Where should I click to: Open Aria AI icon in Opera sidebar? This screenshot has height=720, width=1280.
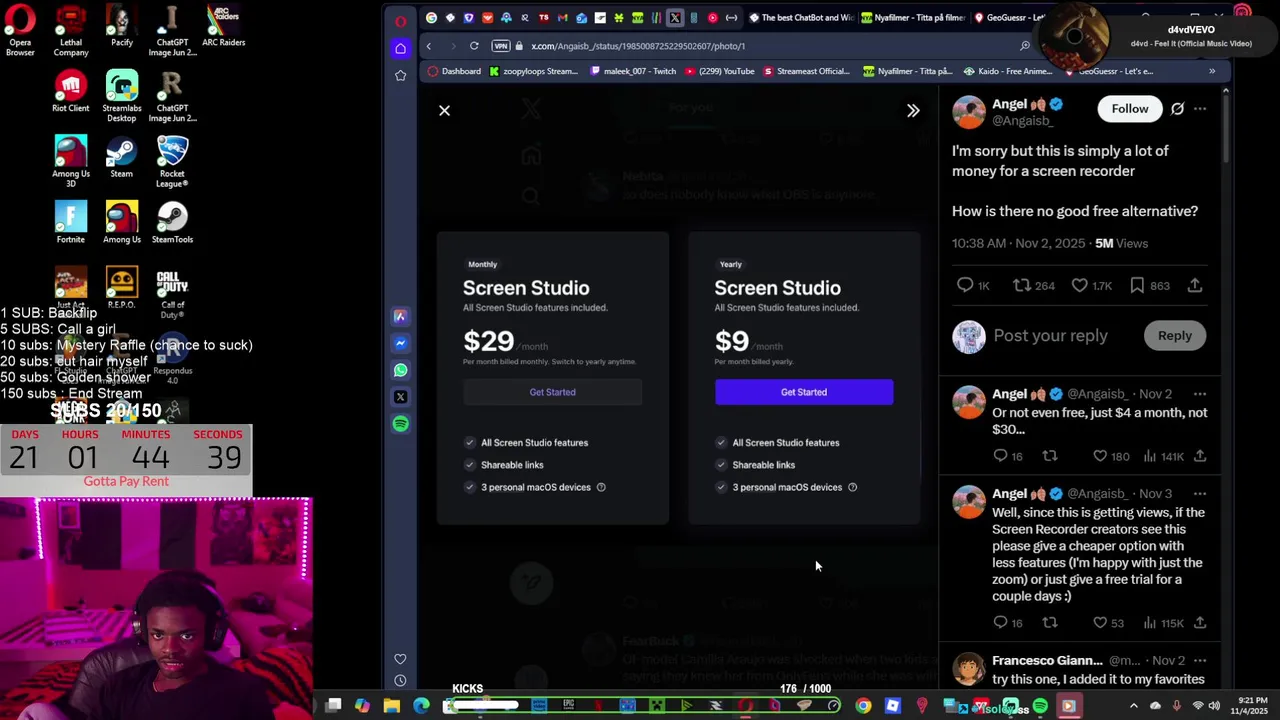(x=400, y=316)
